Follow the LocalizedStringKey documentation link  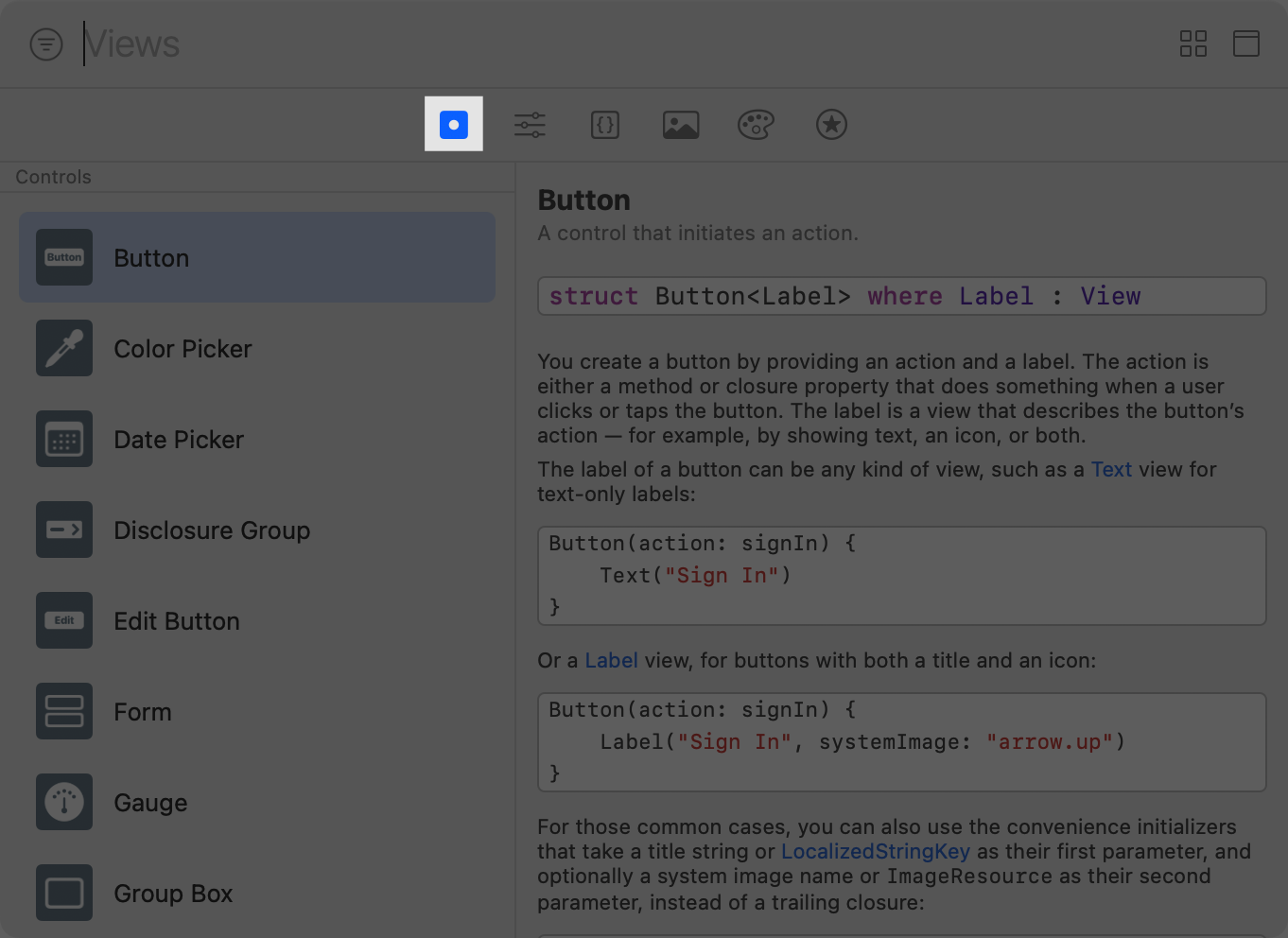(x=875, y=851)
